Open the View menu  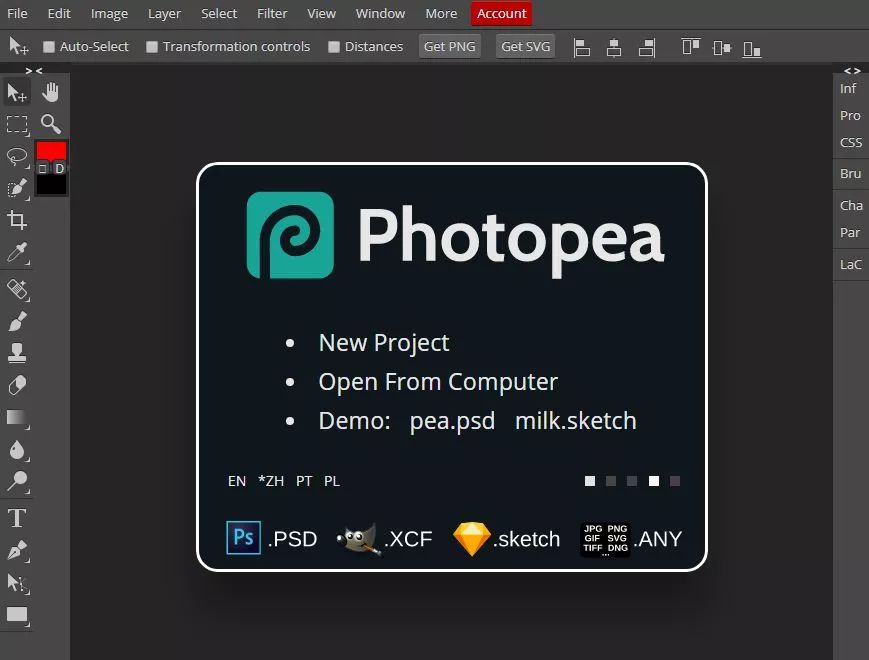pos(321,13)
